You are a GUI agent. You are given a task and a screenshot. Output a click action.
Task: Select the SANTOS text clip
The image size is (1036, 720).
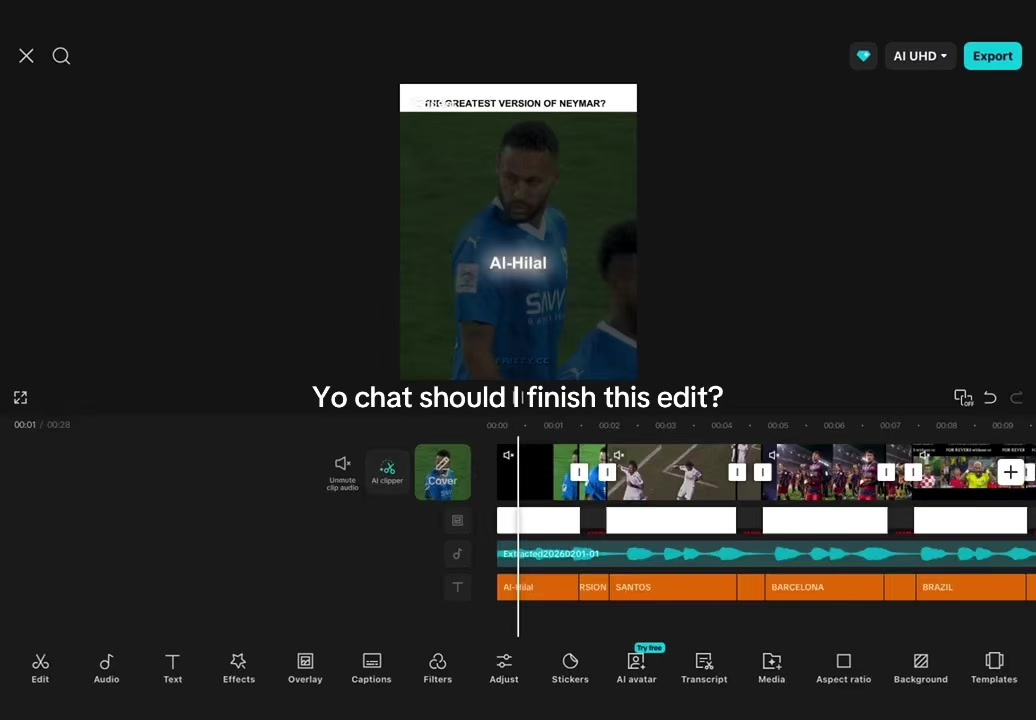672,587
